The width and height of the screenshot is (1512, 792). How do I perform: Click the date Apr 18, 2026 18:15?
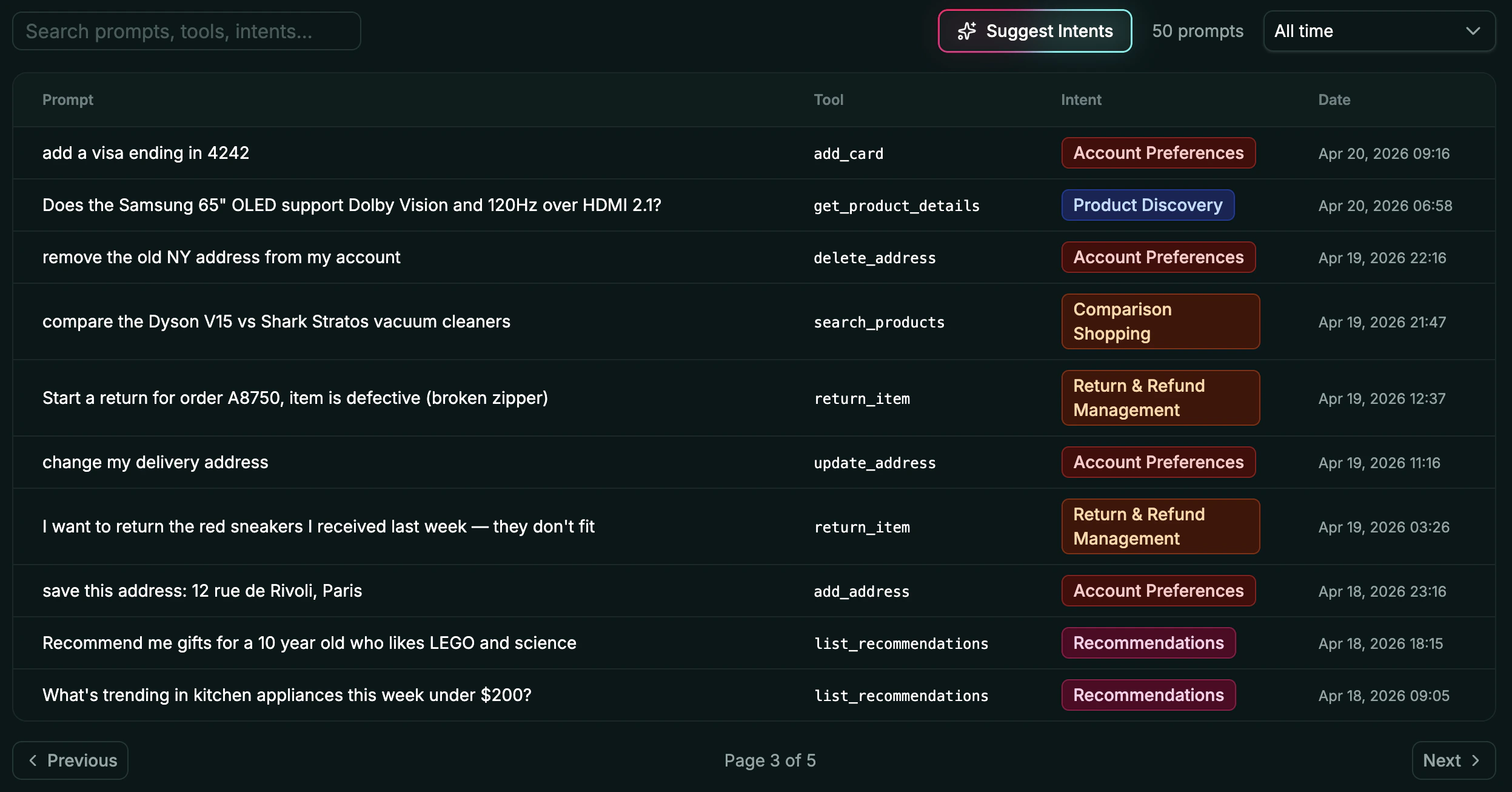[1380, 643]
